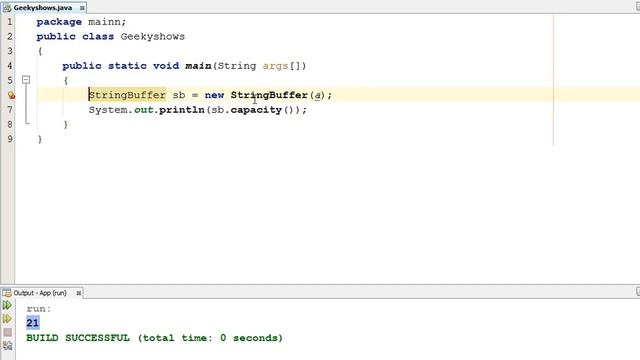The height and width of the screenshot is (360, 640).
Task: Click the class name Geekyshows on line 2
Action: click(x=153, y=37)
